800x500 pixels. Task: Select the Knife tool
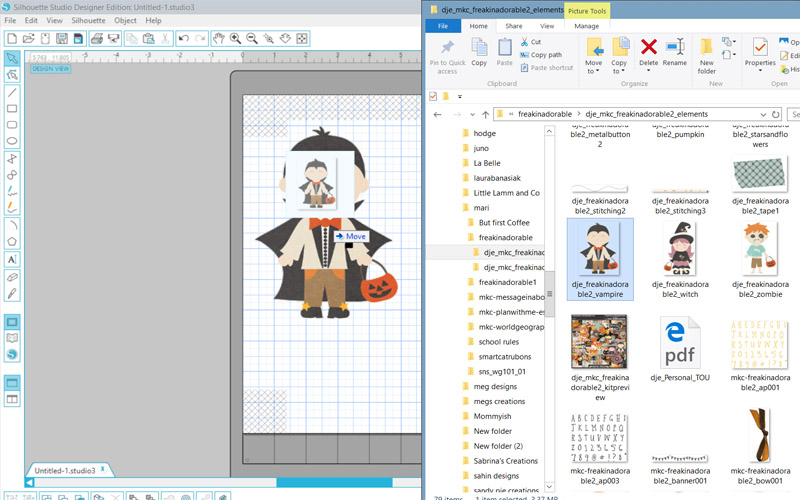(x=12, y=293)
